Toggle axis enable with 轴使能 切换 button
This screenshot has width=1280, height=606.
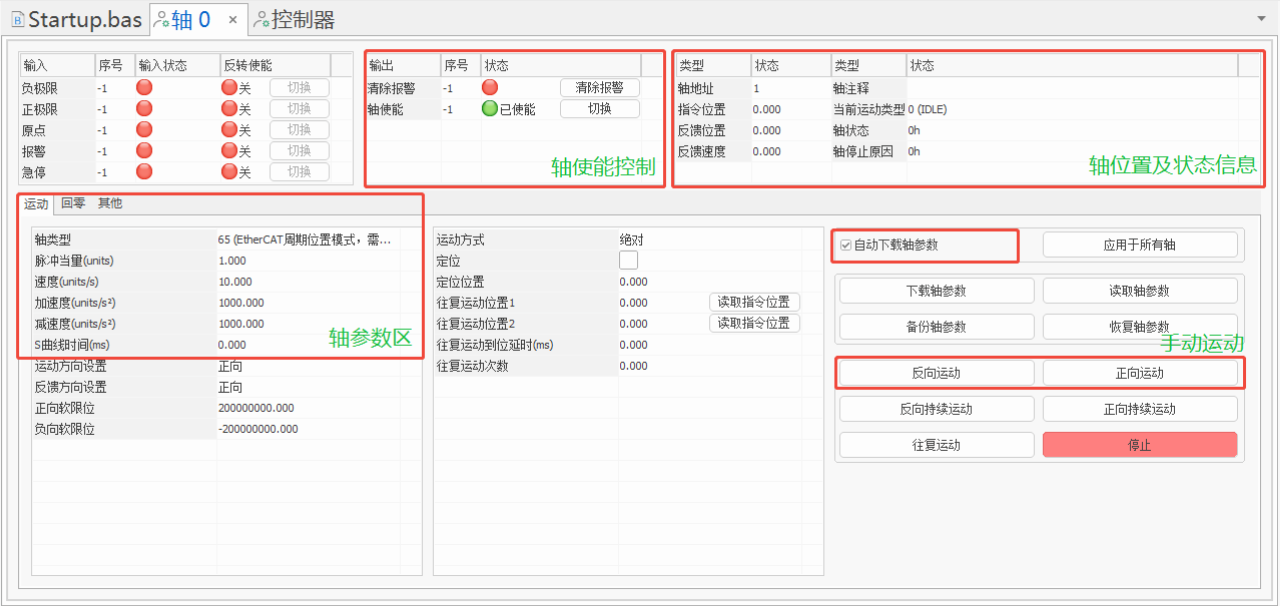[x=599, y=109]
